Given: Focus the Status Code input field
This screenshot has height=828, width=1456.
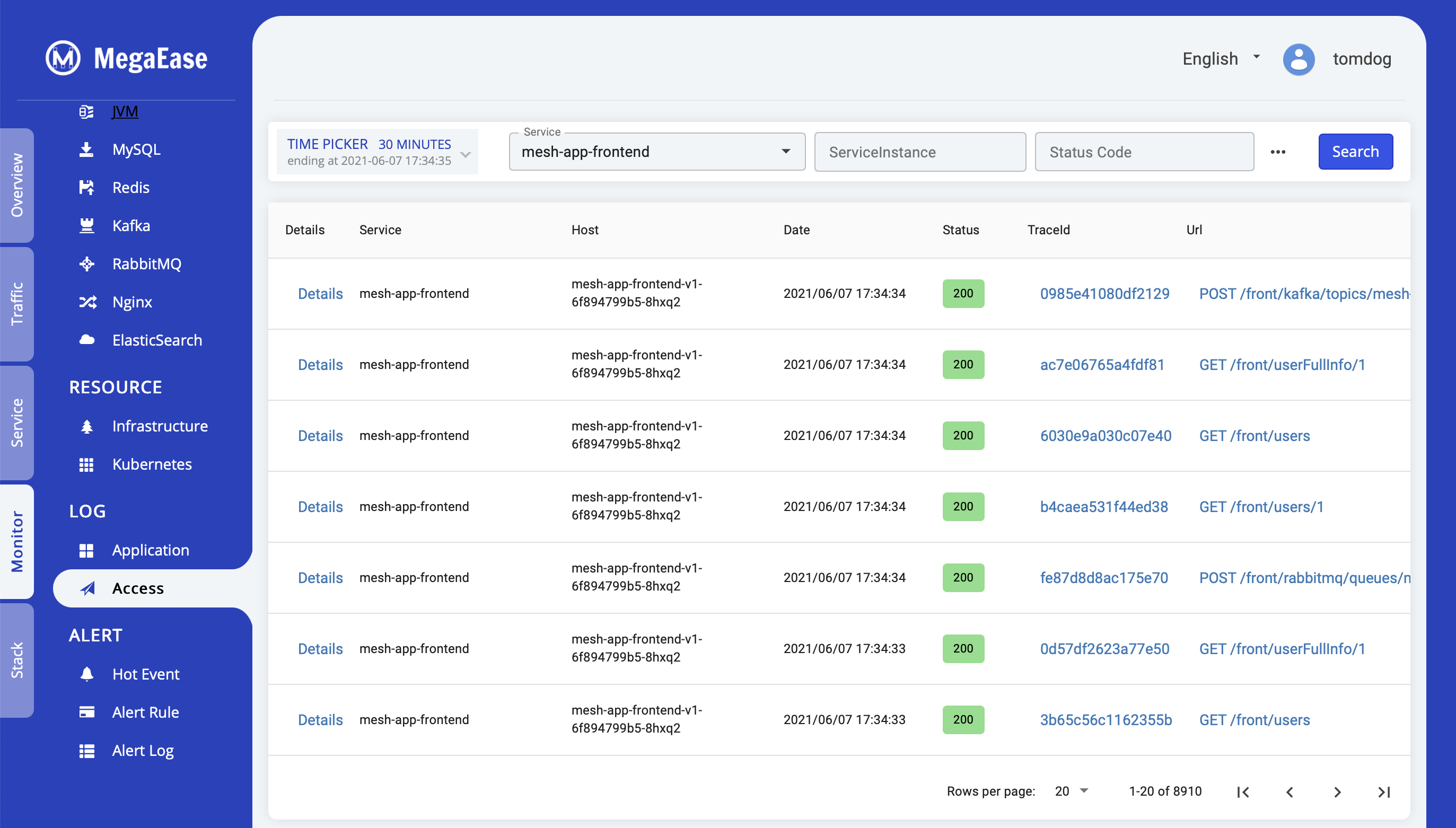Looking at the screenshot, I should [x=1144, y=152].
